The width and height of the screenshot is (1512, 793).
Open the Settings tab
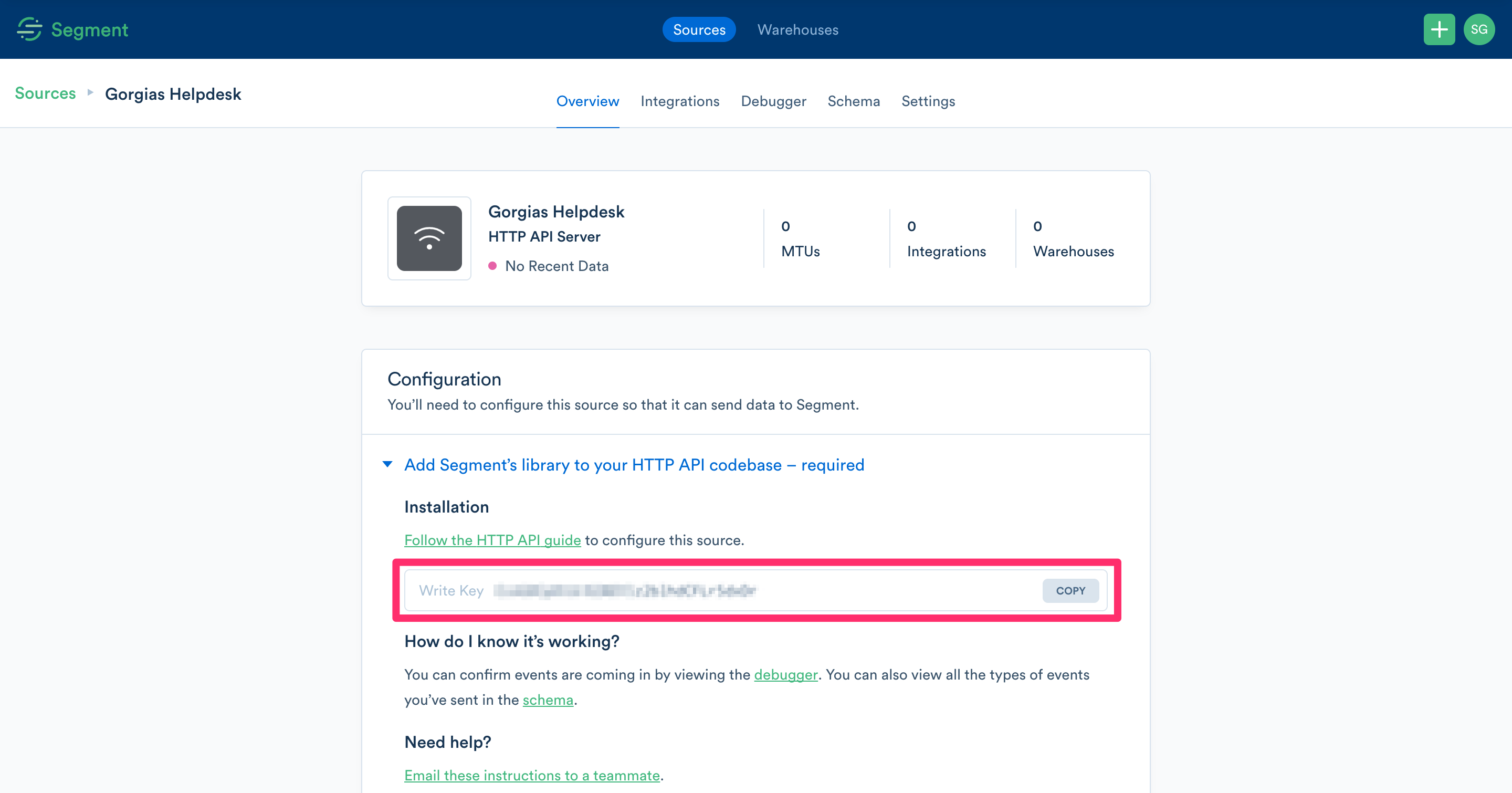coord(928,101)
